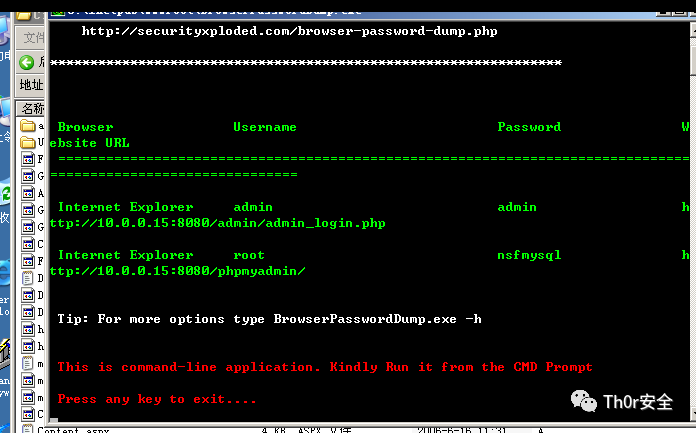The width and height of the screenshot is (696, 433).
Task: Click the Password column heading in console
Action: click(529, 127)
